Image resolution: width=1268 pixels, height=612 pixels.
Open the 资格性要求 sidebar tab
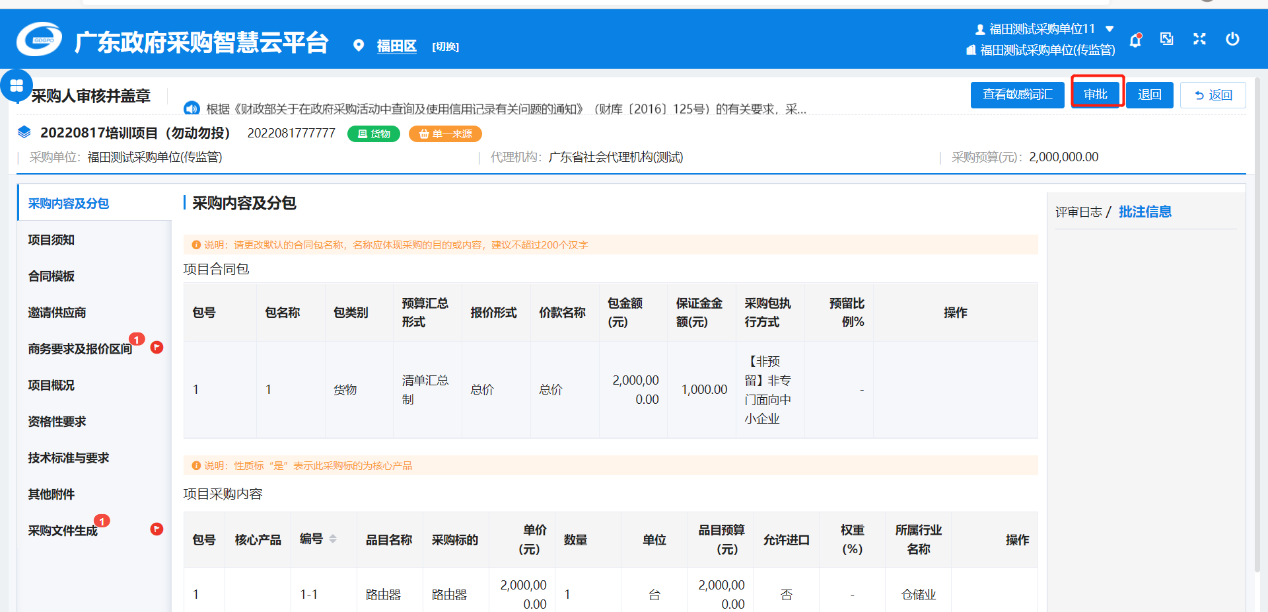tap(94, 421)
